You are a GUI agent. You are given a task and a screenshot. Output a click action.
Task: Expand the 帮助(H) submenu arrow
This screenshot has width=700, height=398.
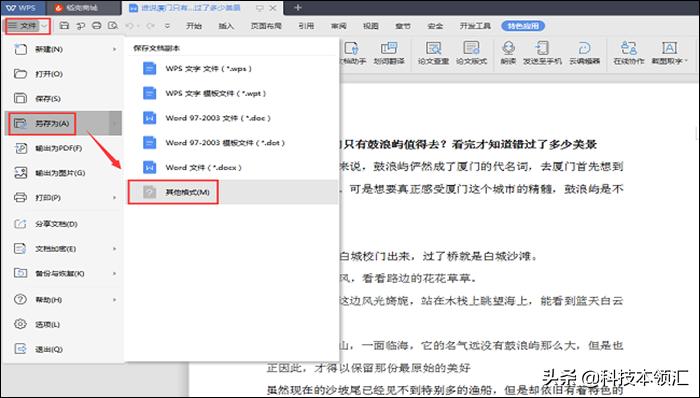tap(115, 300)
